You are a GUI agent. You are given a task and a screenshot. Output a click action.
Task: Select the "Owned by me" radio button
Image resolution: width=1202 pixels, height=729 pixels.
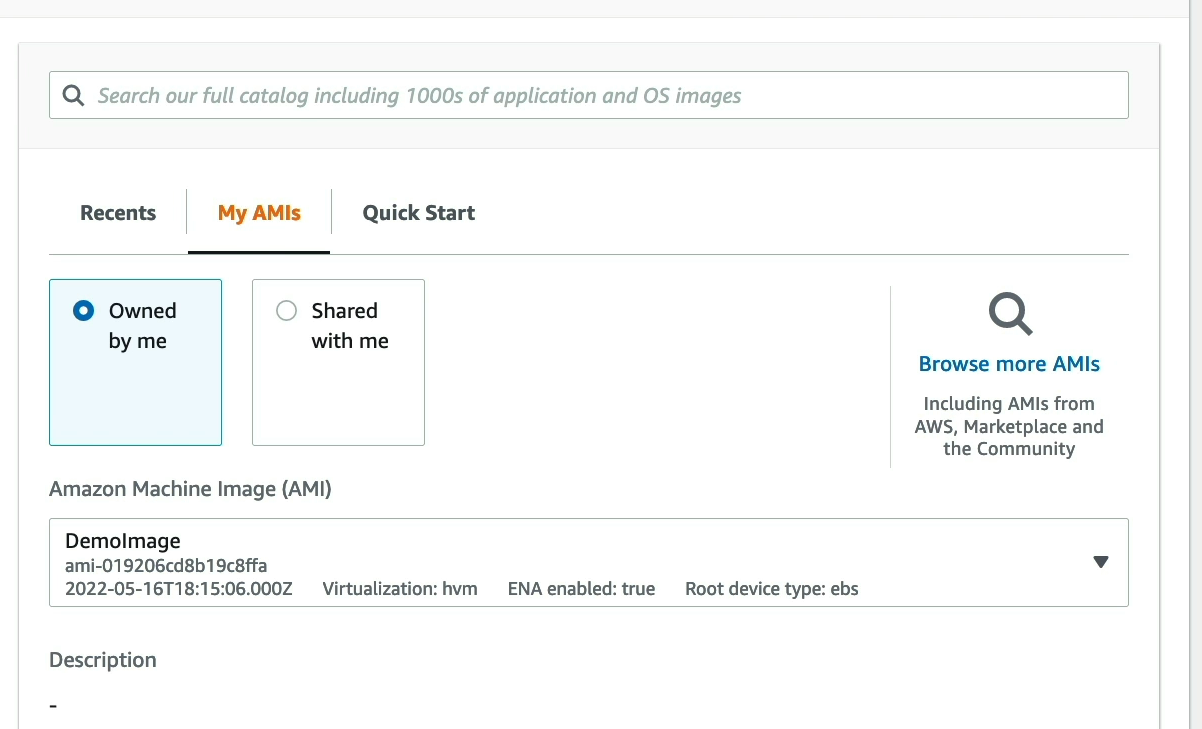coord(84,311)
